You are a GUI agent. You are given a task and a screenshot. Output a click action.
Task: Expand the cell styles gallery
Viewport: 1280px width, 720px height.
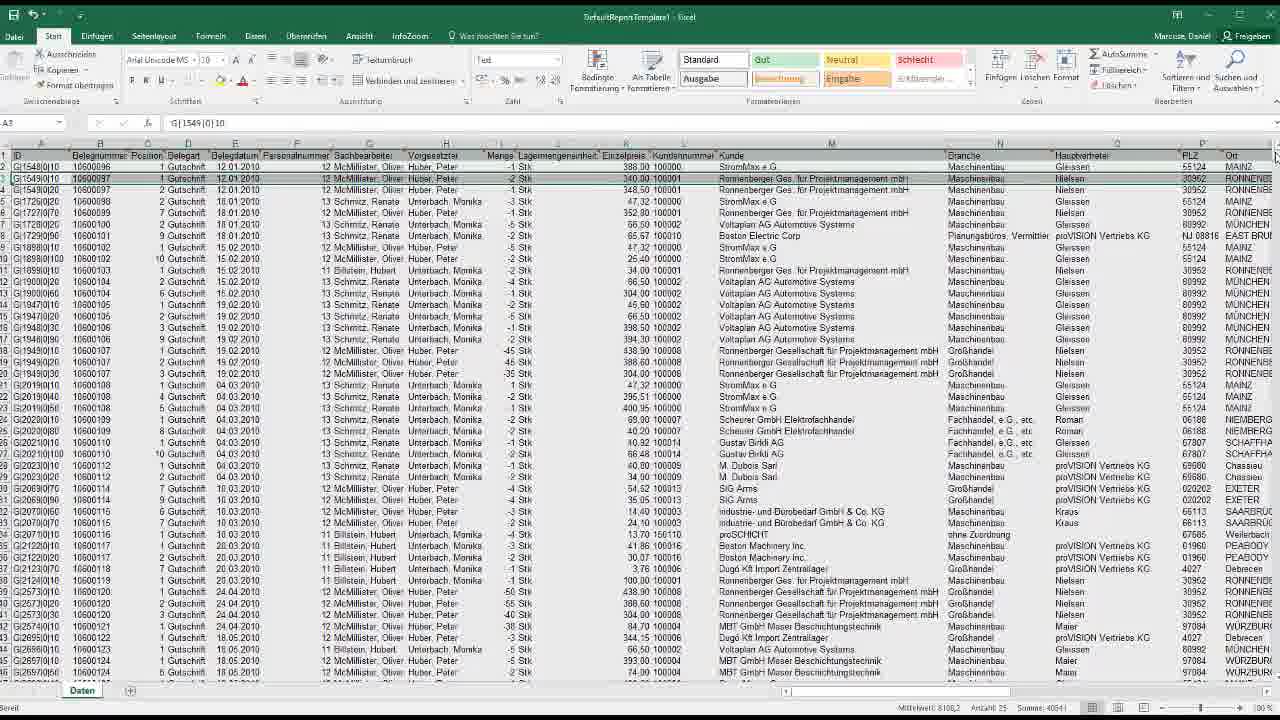click(971, 84)
